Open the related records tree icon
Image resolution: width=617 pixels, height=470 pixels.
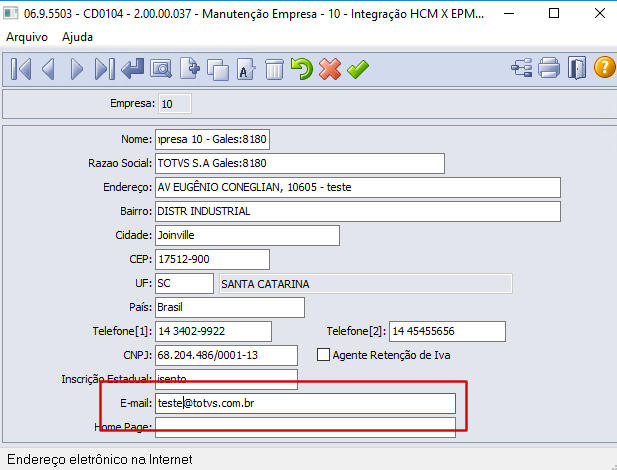(521, 68)
